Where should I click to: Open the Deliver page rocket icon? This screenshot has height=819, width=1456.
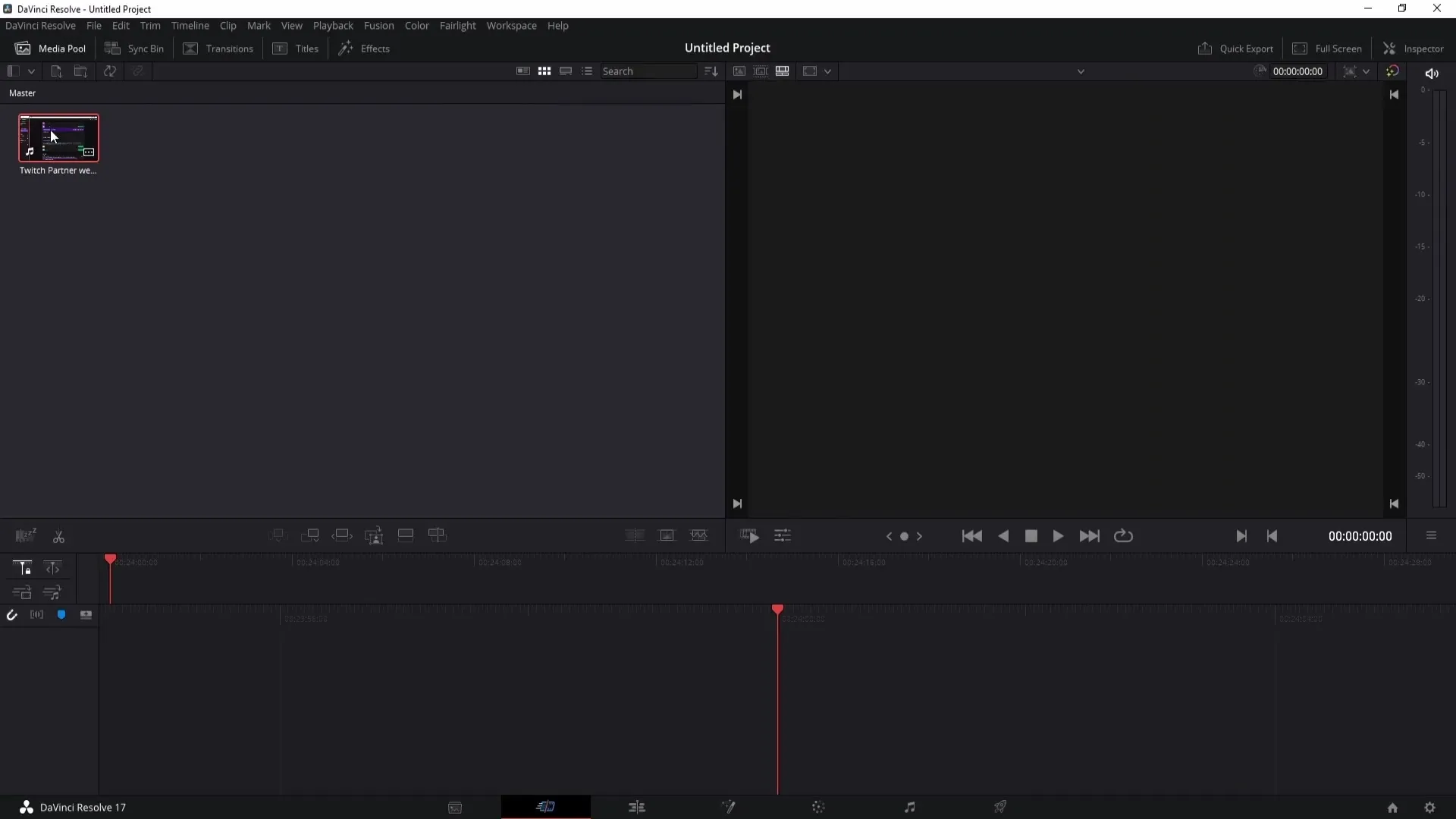(x=1000, y=807)
